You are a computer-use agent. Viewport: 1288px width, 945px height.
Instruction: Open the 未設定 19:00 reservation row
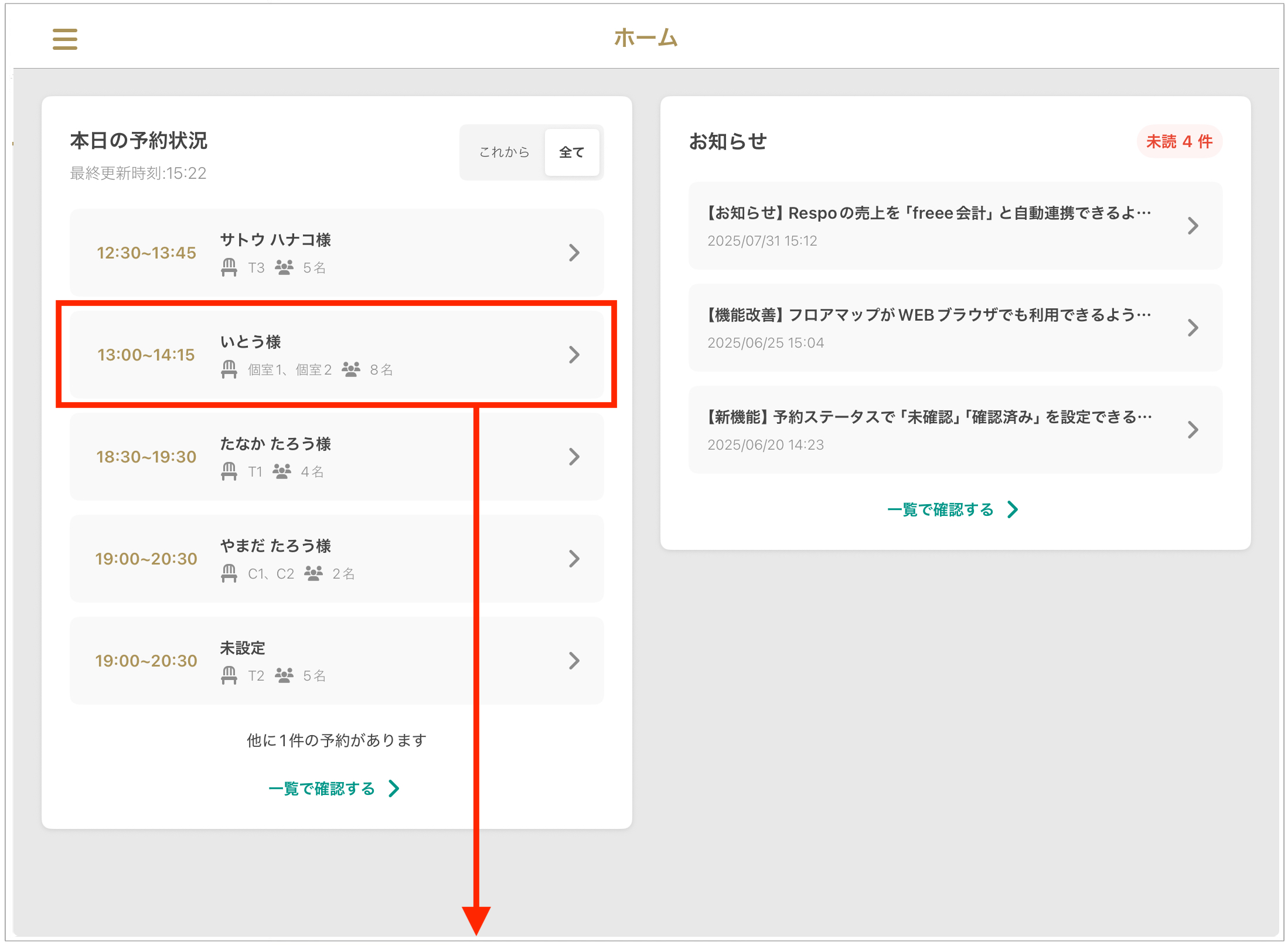click(x=336, y=661)
